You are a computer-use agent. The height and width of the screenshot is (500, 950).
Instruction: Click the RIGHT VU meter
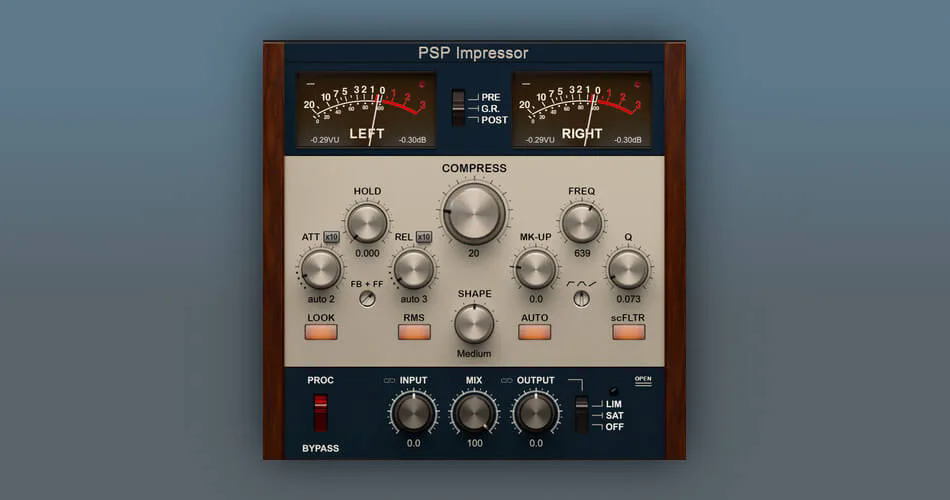pyautogui.click(x=582, y=110)
